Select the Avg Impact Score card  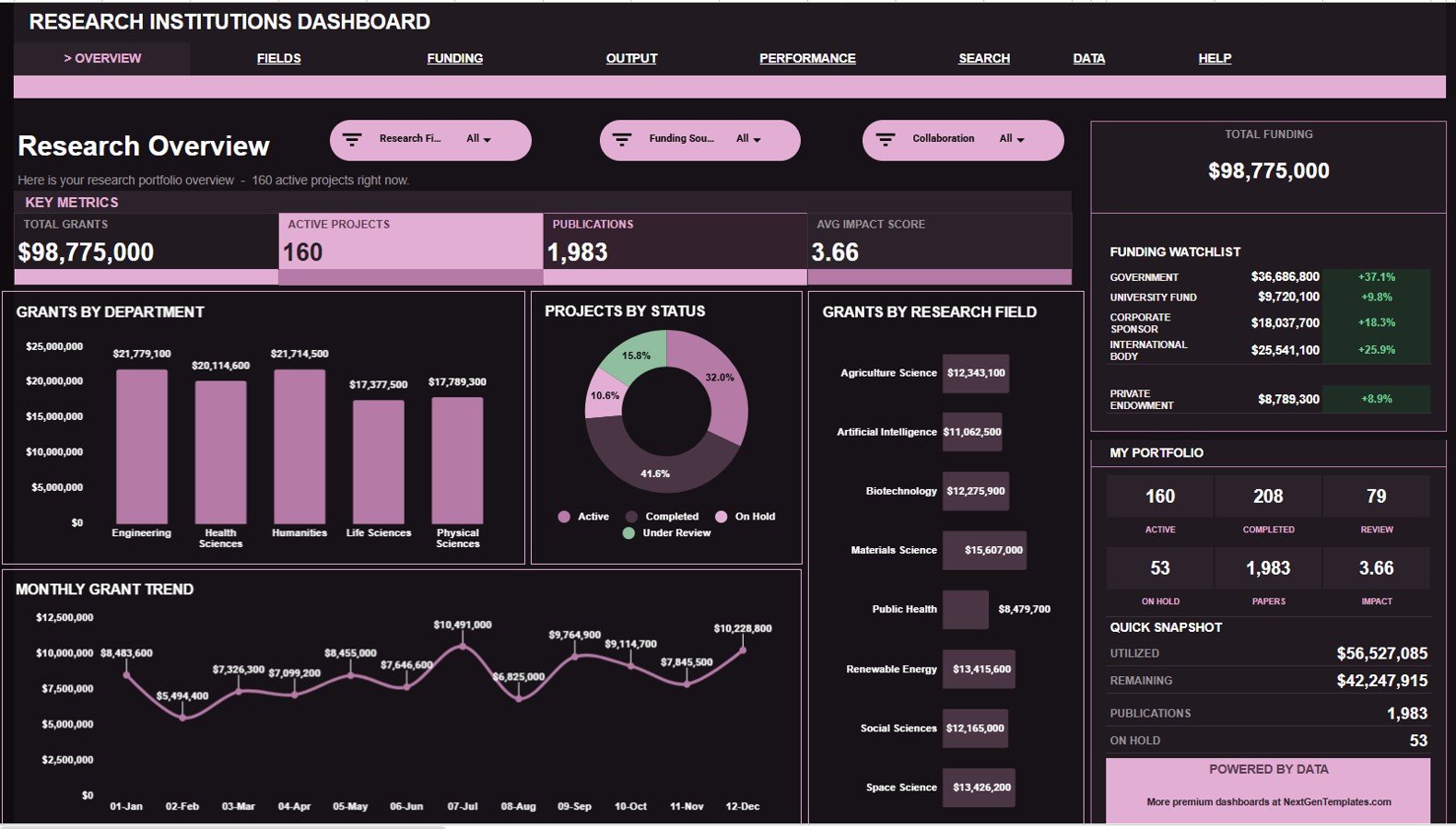point(940,249)
